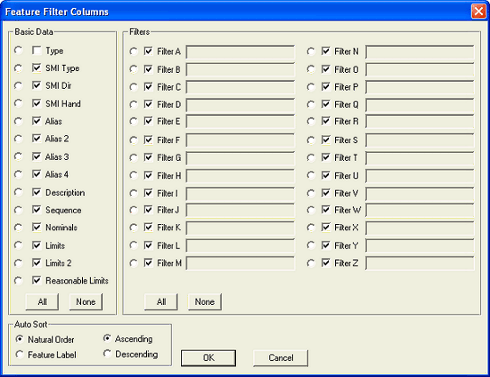Toggle the Limits checkbox

point(36,245)
